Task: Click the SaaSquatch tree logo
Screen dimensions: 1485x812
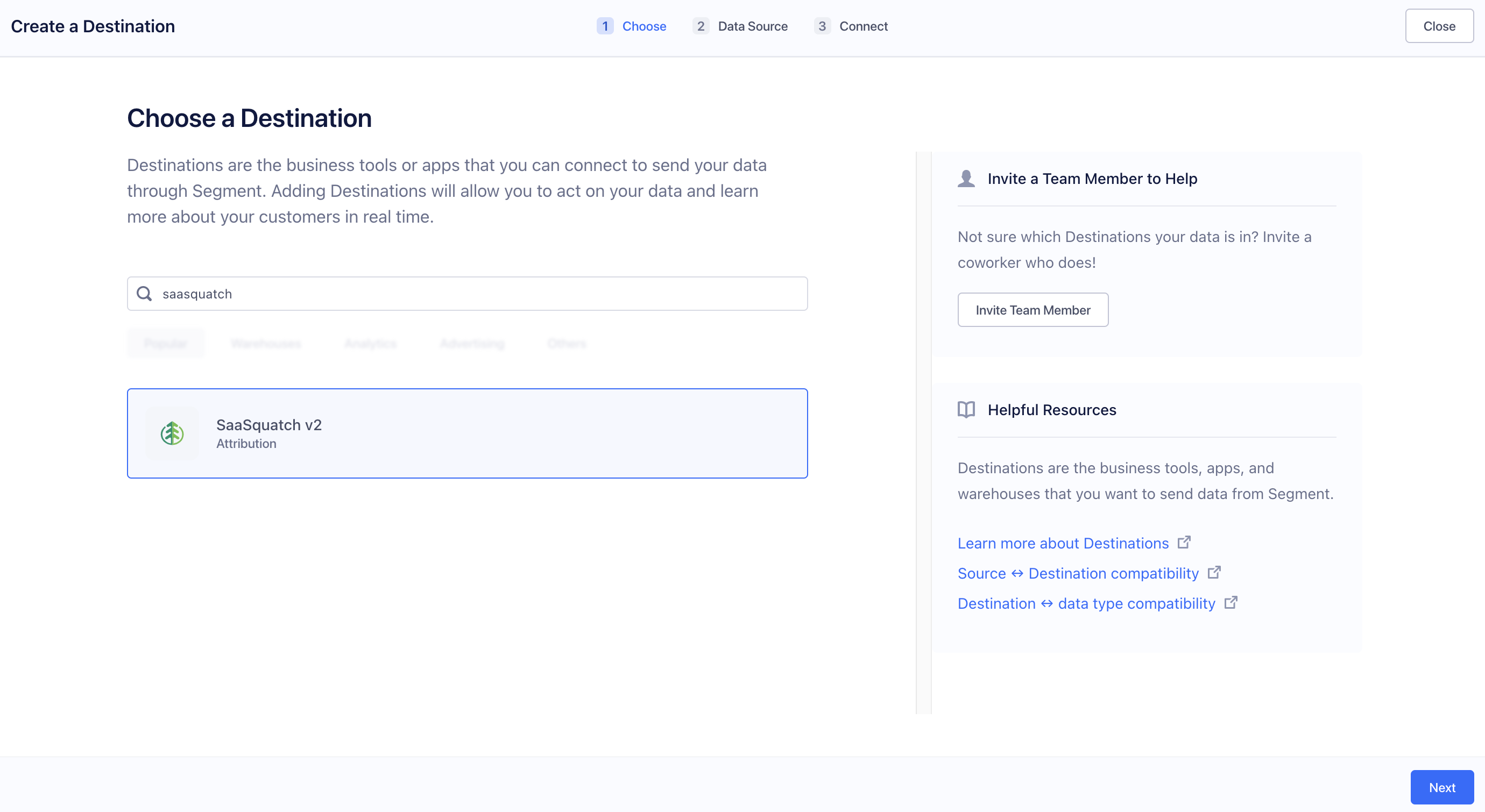Action: tap(172, 433)
